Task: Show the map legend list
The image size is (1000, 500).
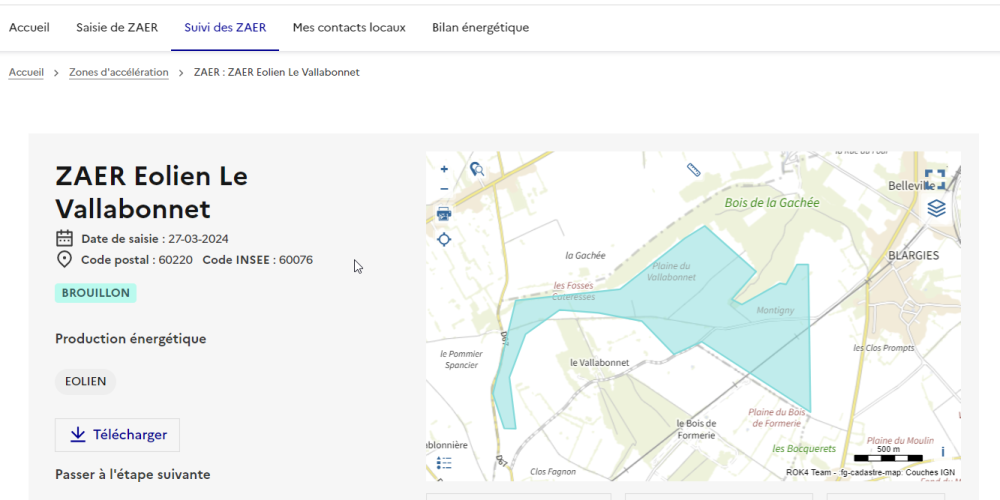Action: point(445,463)
